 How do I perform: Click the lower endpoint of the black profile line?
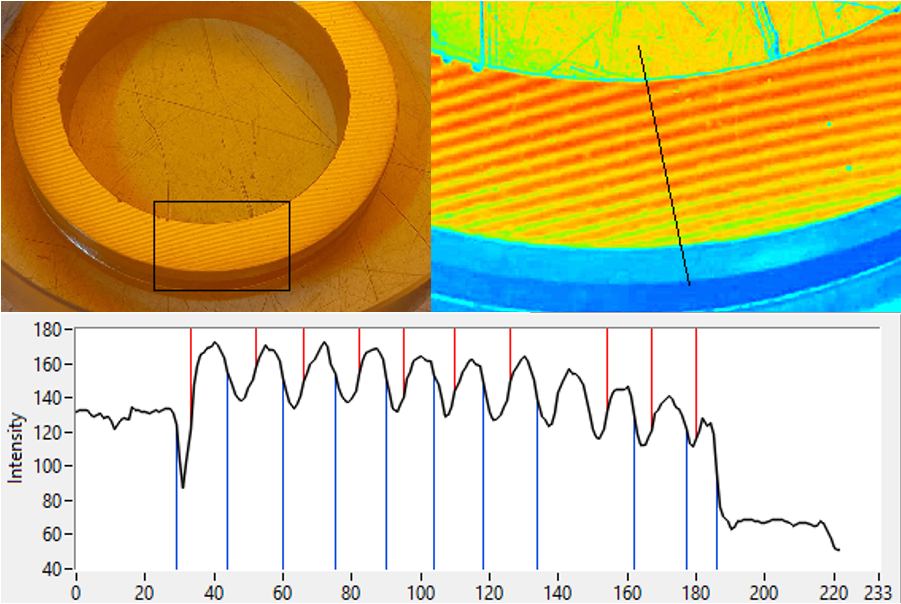pyautogui.click(x=690, y=288)
